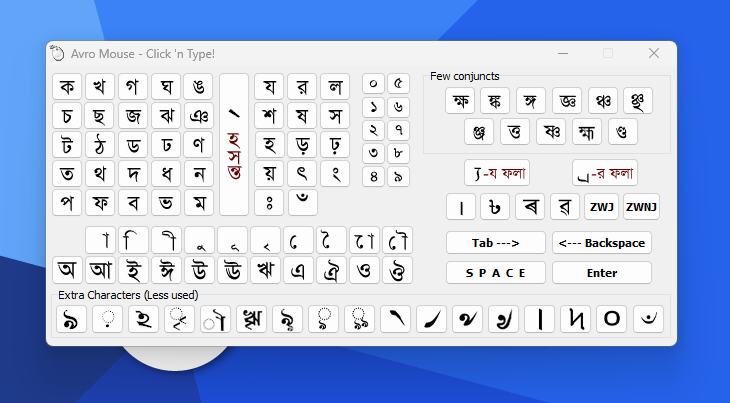Image resolution: width=730 pixels, height=403 pixels.
Task: Click the চ consonant key
Action: 67,115
